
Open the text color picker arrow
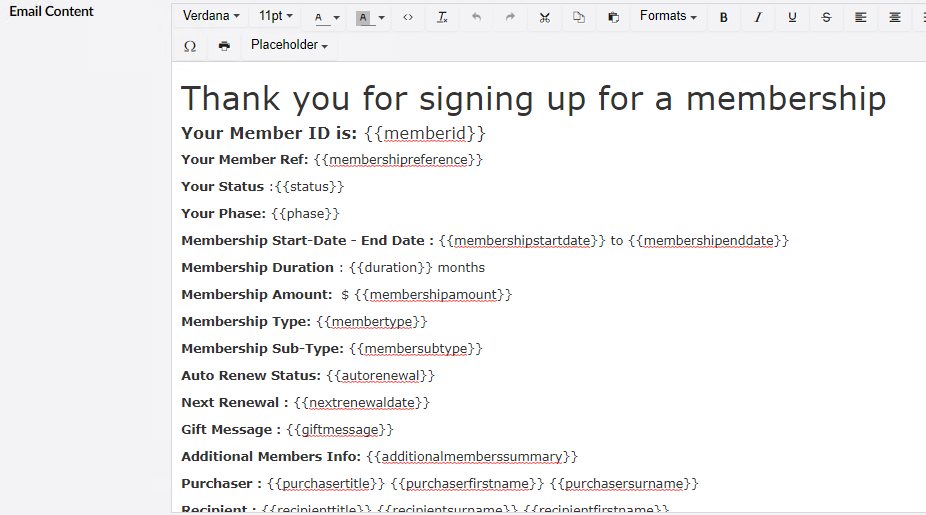[337, 18]
